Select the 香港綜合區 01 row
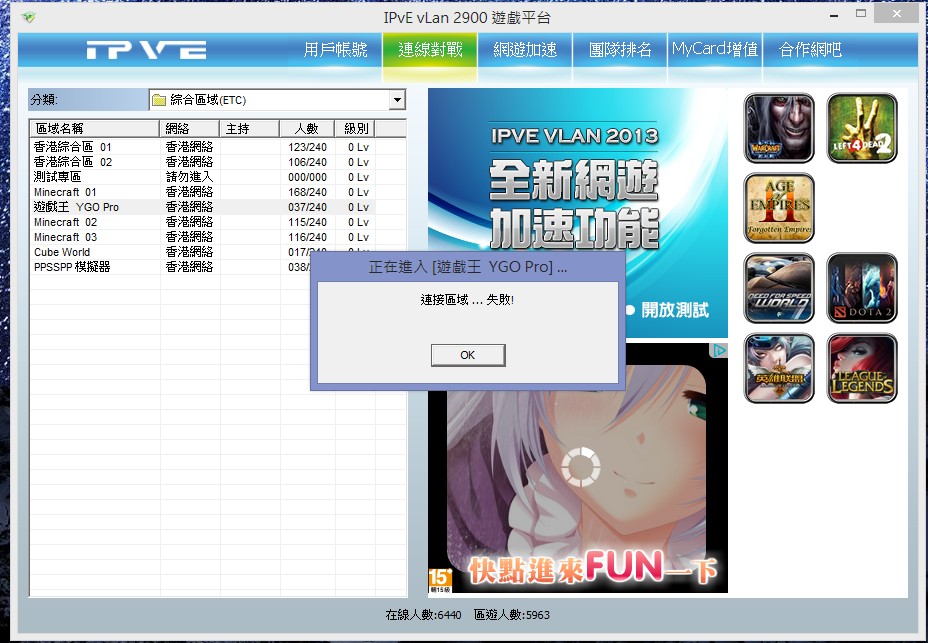Image resolution: width=928 pixels, height=643 pixels. tap(202, 147)
